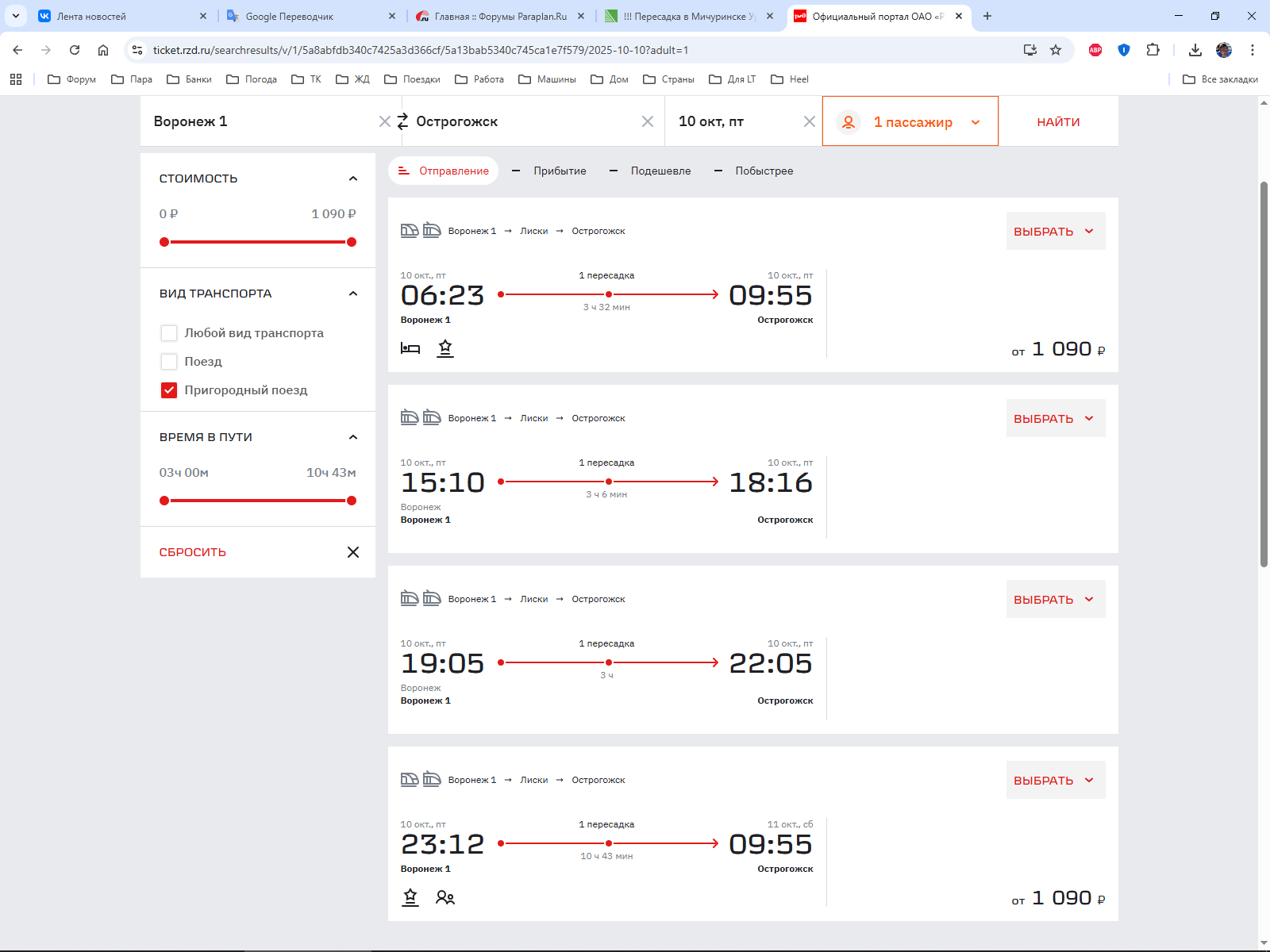This screenshot has height=952, width=1270.
Task: Click the group passengers icon on 23:12 trip
Action: click(444, 897)
